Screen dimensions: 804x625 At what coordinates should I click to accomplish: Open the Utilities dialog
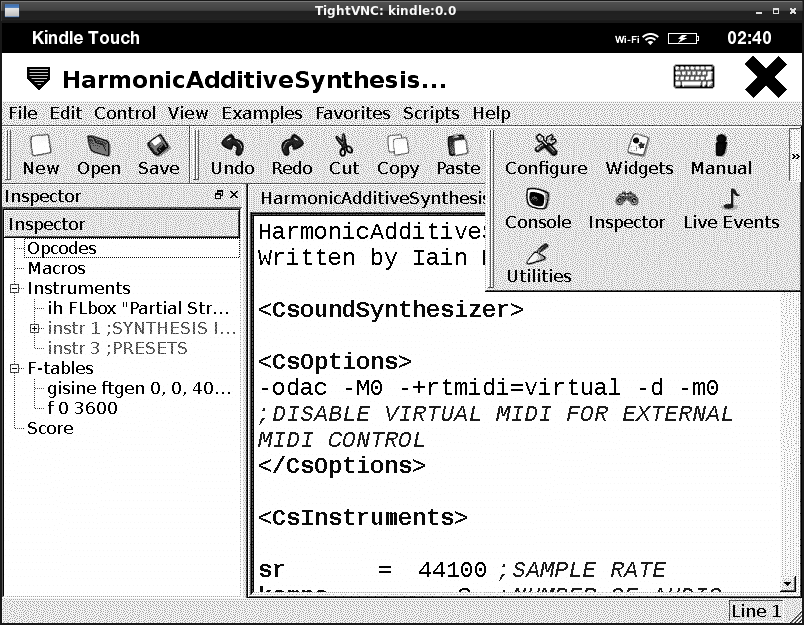point(538,264)
